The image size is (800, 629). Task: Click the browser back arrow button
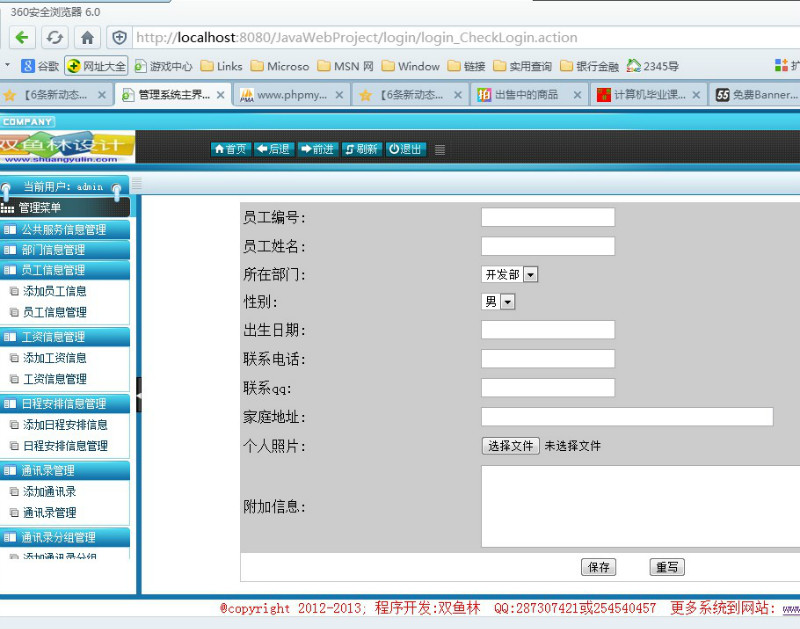click(22, 37)
